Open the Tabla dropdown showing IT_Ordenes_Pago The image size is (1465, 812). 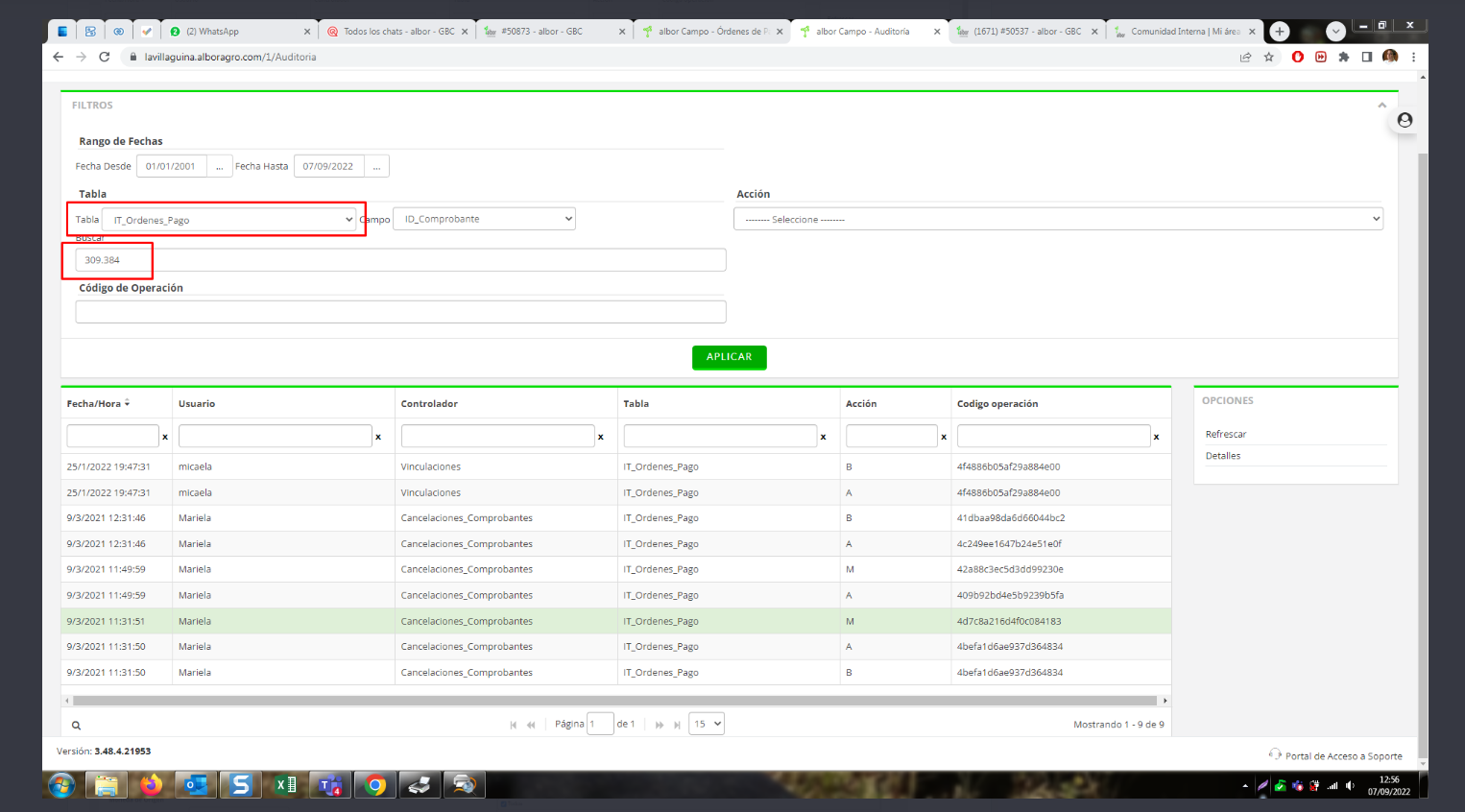point(229,220)
